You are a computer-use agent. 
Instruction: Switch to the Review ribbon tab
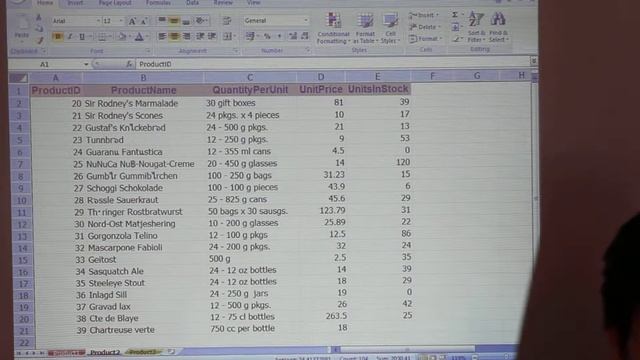click(223, 3)
